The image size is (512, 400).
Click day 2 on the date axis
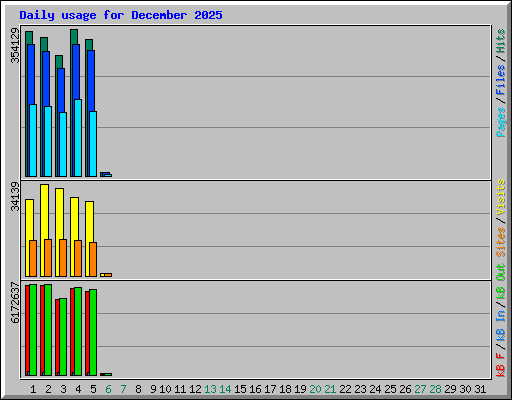pos(48,389)
